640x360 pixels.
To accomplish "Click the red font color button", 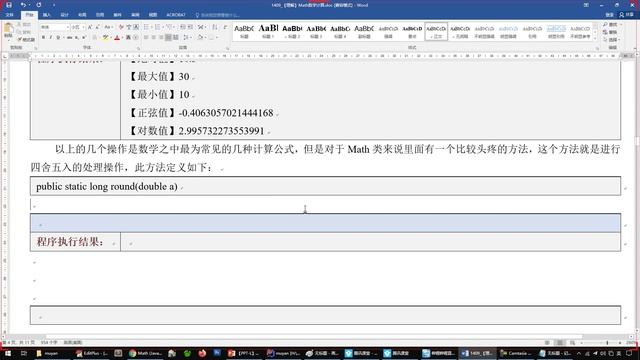I will tap(118, 38).
